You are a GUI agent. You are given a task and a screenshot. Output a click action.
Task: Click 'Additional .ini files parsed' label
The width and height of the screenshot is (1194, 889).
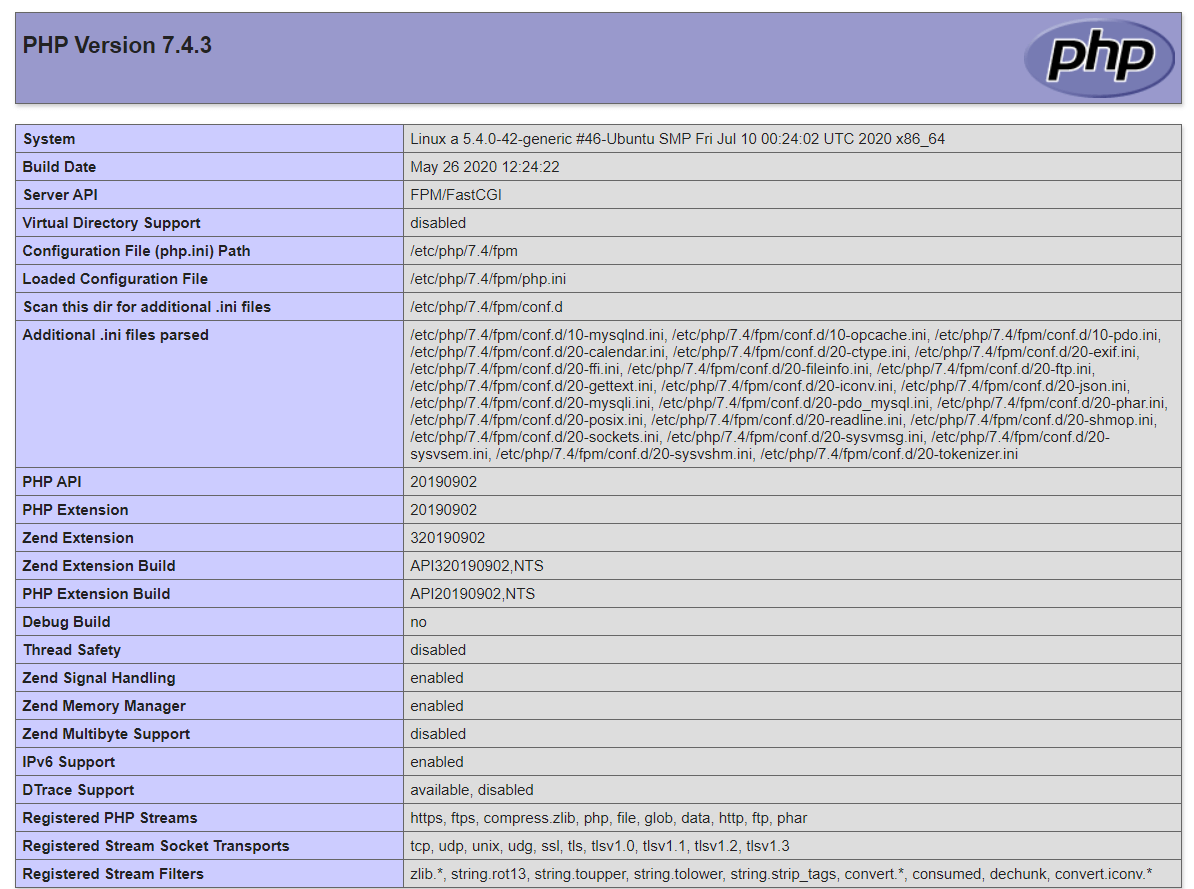(x=116, y=335)
